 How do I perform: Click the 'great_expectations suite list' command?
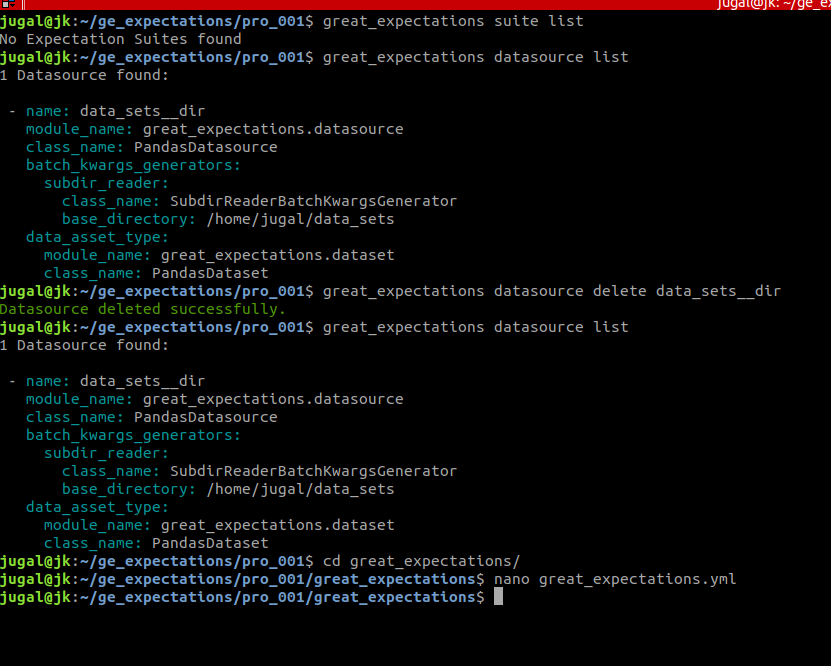453,21
